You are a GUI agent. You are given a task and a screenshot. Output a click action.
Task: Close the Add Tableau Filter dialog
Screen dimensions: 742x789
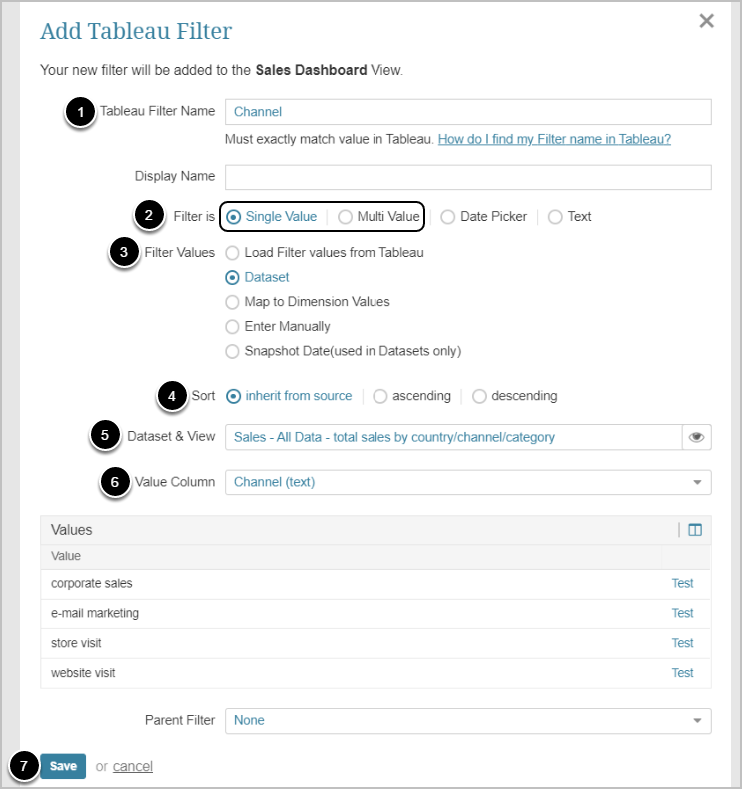[706, 21]
